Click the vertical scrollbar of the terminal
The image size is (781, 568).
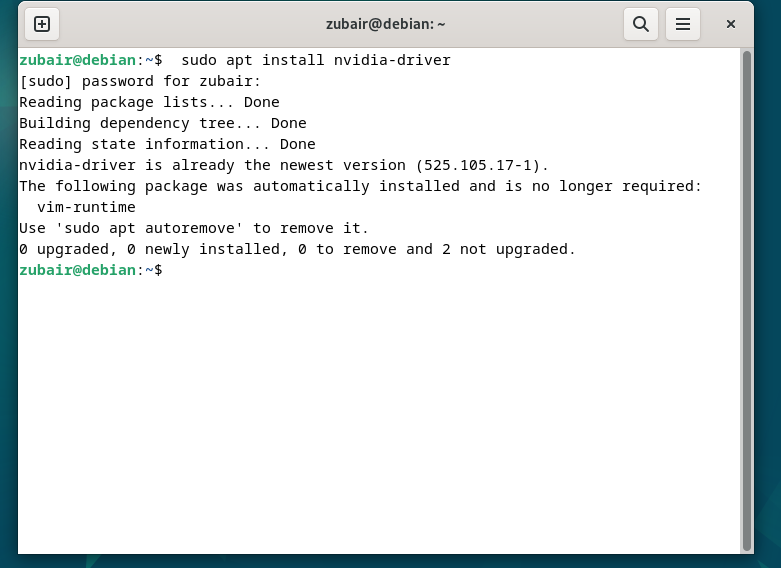tap(747, 301)
